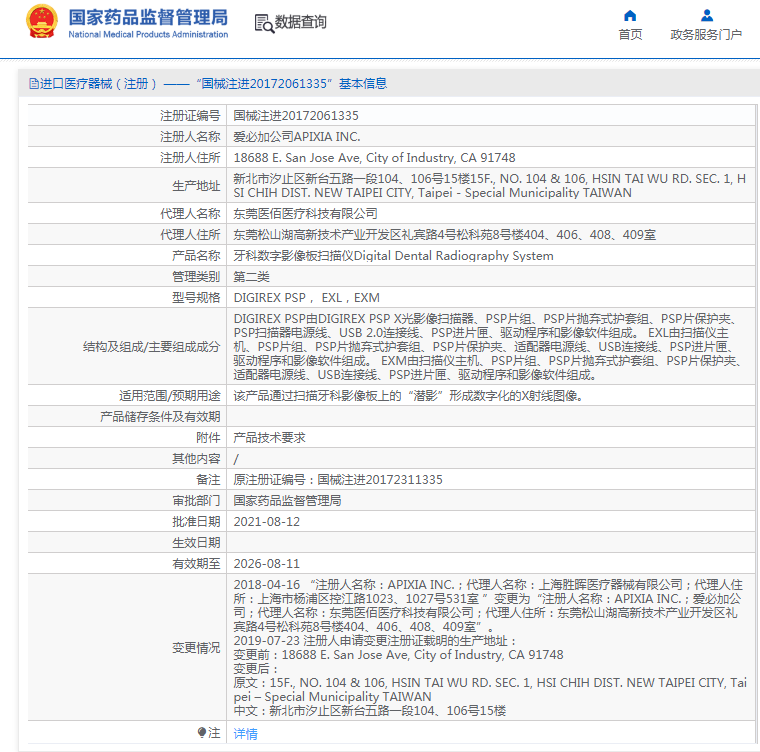Viewport: 760px width, 752px height.
Task: Select 第二类 management category value
Action: [251, 277]
